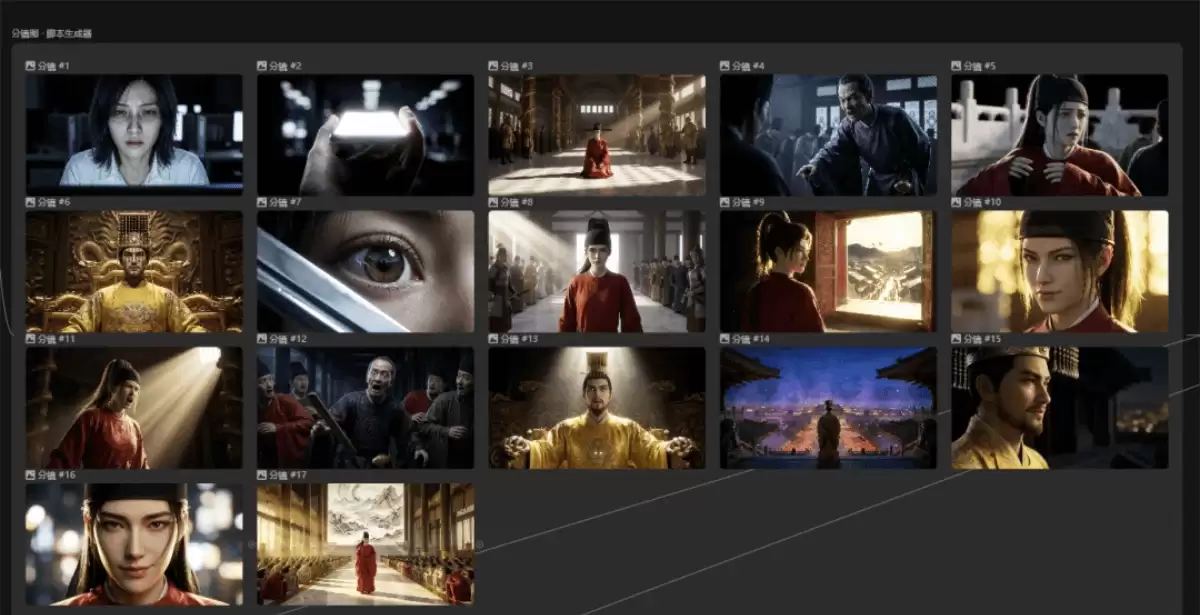Click the 分镜 #13 label text
The height and width of the screenshot is (615, 1200).
coord(518,339)
